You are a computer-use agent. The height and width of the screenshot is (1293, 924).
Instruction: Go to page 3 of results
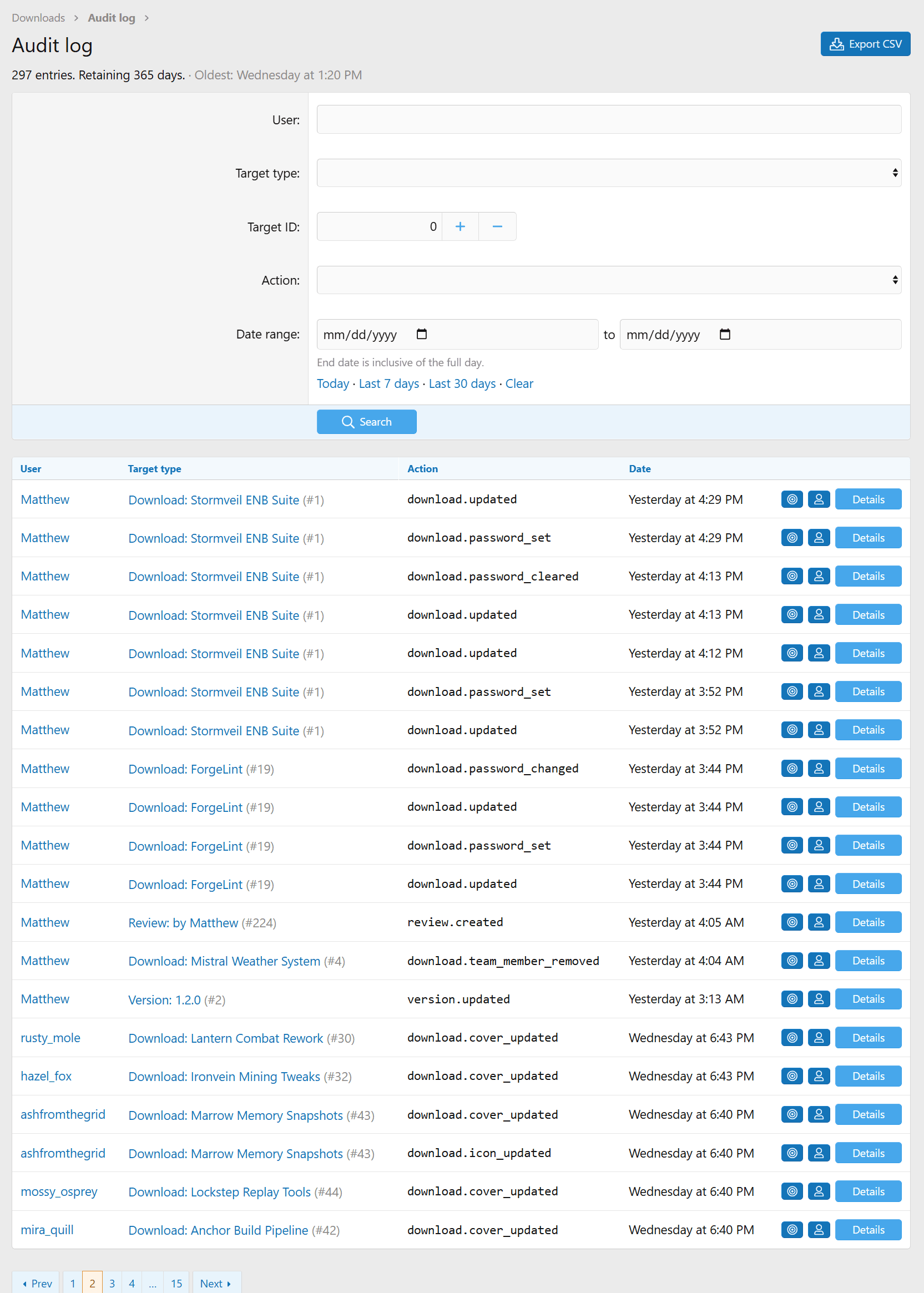(112, 1283)
